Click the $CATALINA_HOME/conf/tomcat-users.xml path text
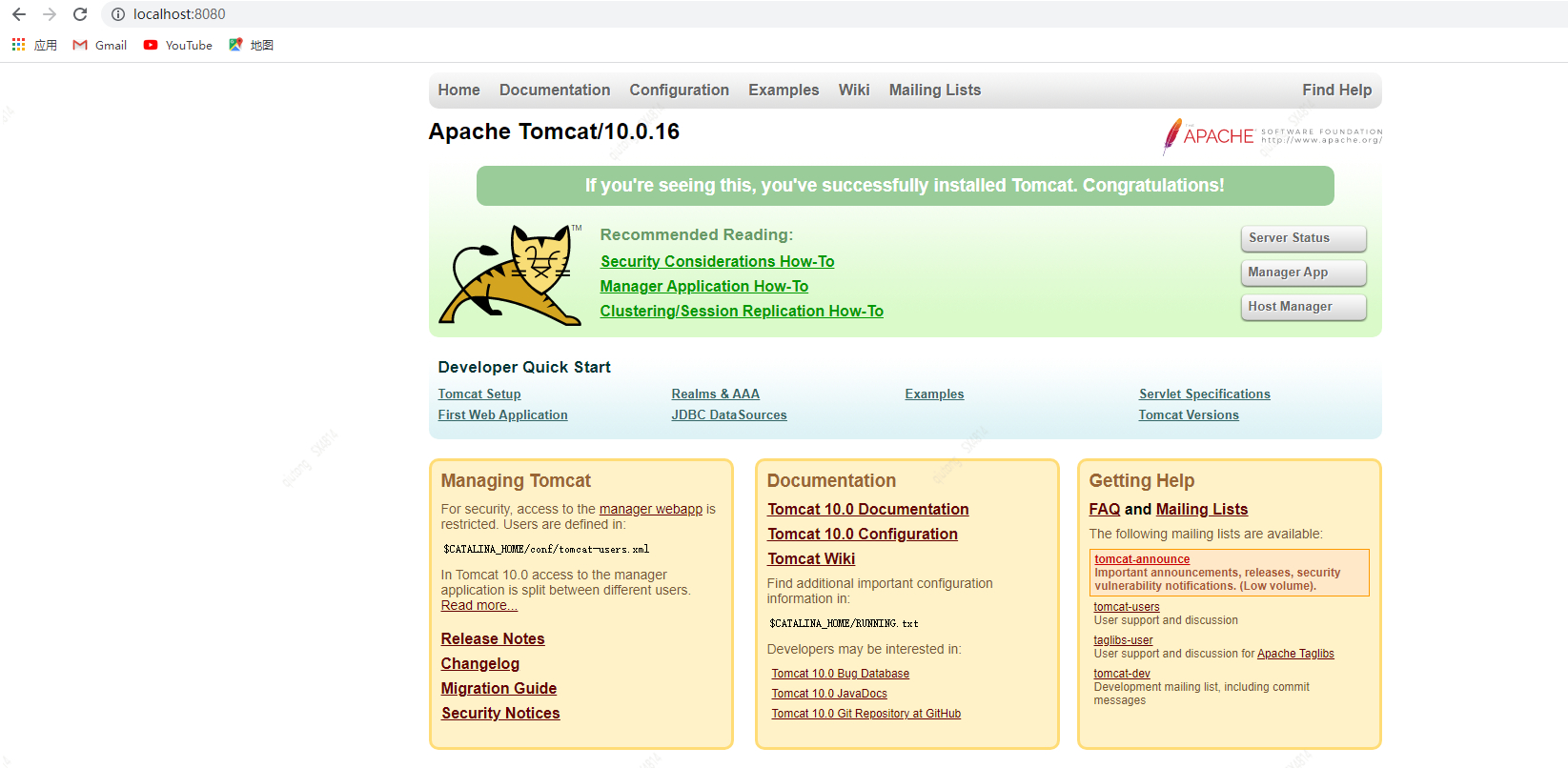This screenshot has height=768, width=1568. pyautogui.click(x=546, y=549)
